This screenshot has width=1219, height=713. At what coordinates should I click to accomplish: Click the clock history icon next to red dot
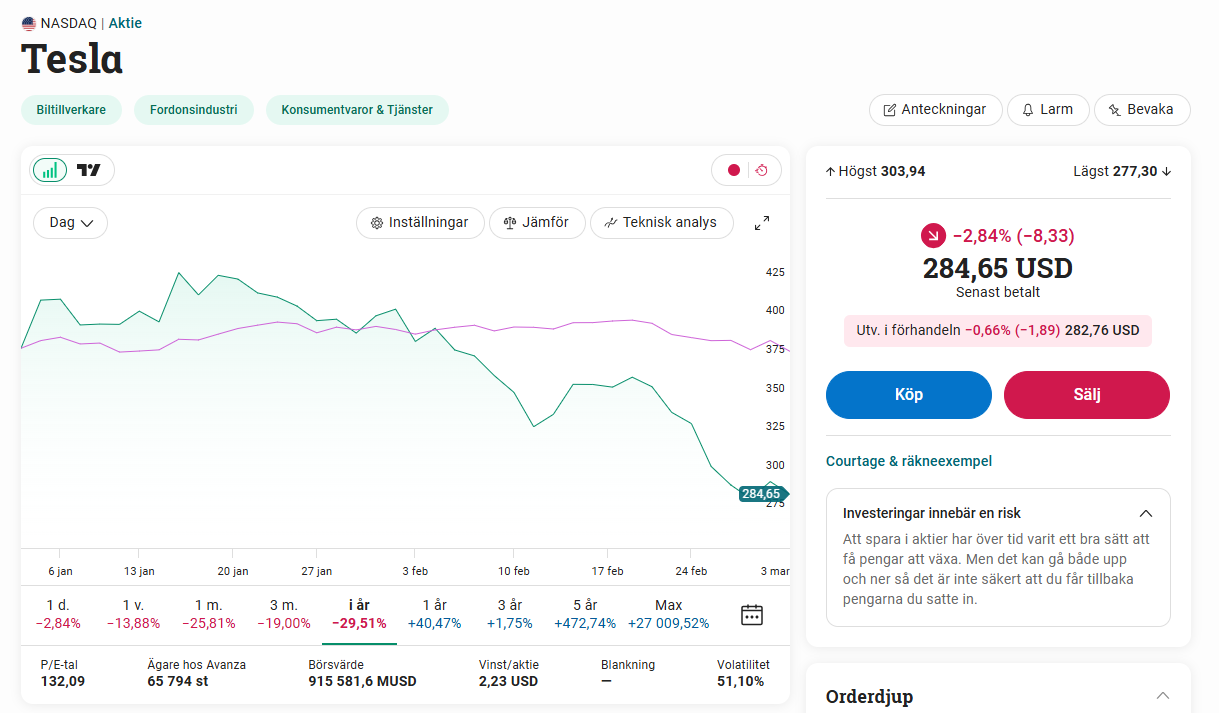coord(762,170)
